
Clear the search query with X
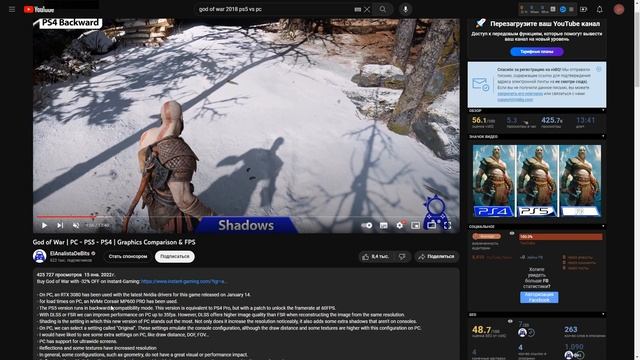click(367, 9)
